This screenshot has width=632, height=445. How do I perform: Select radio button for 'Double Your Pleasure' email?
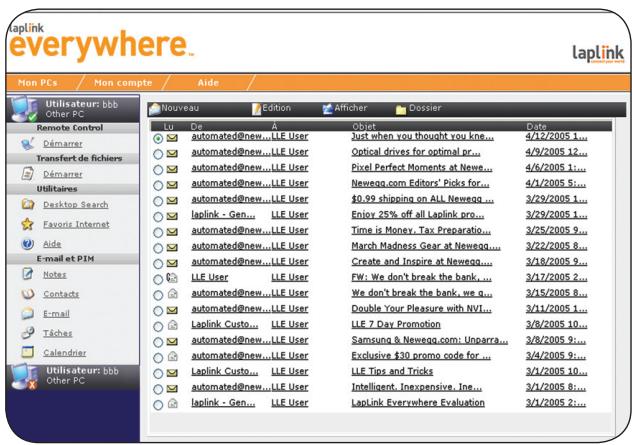[158, 311]
